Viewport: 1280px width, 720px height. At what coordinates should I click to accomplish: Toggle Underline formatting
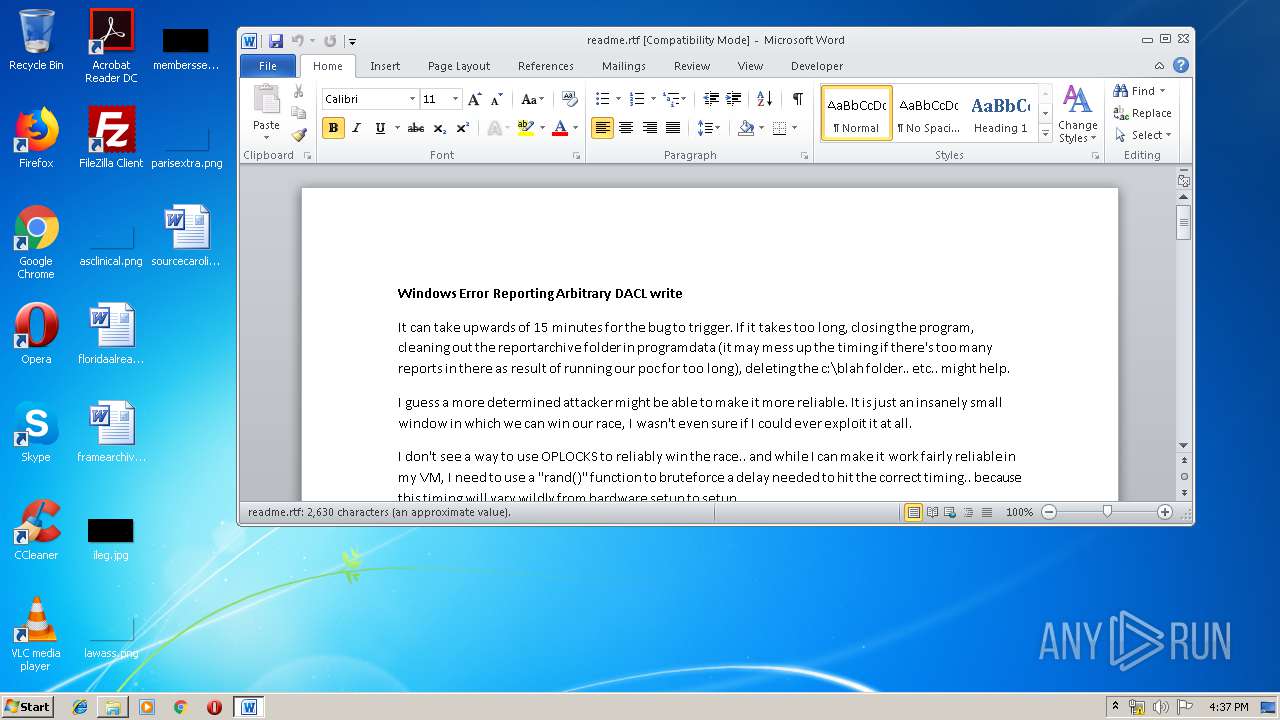[380, 128]
